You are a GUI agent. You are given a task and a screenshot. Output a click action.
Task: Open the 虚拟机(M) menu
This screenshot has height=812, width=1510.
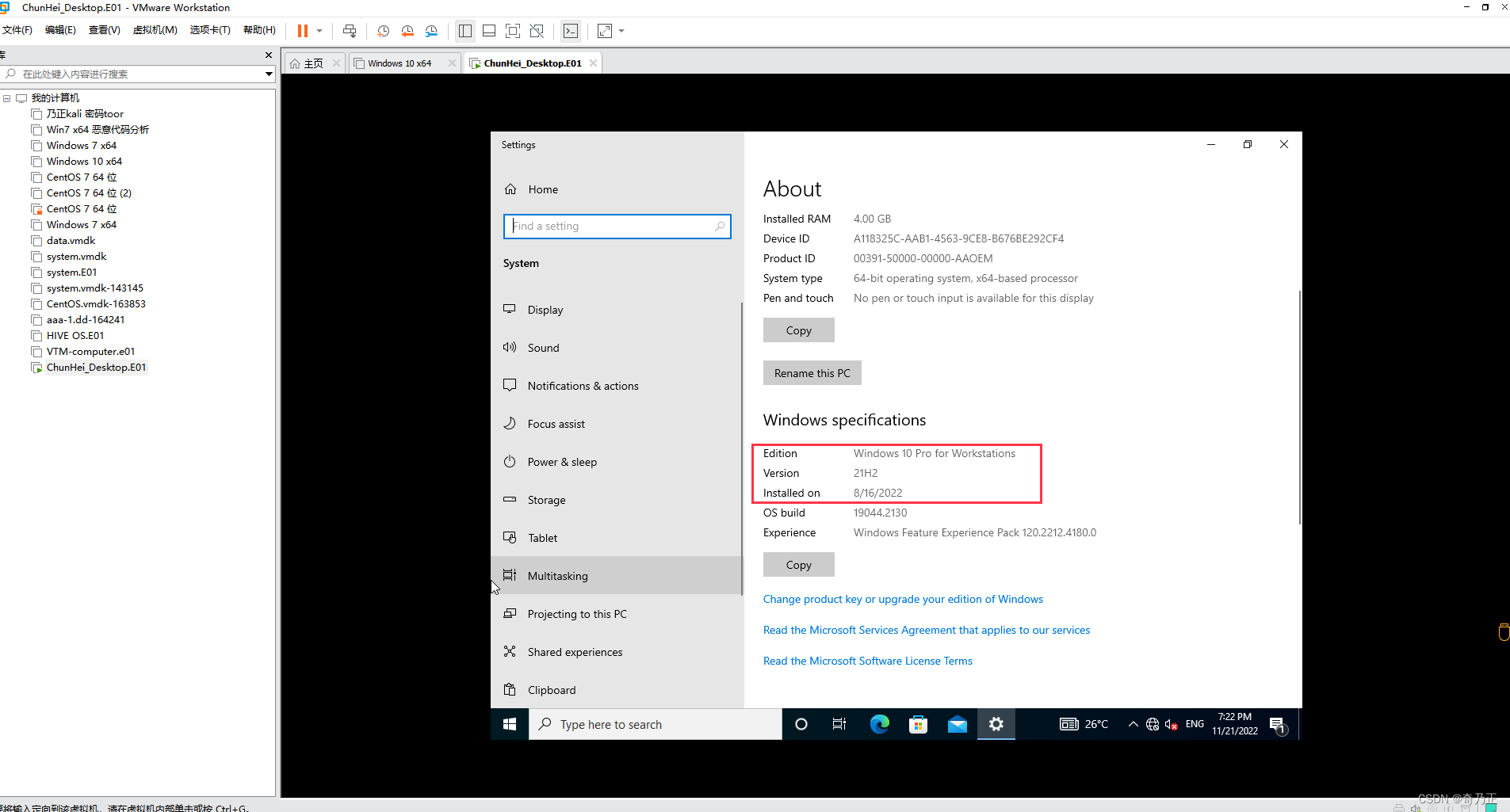[155, 30]
